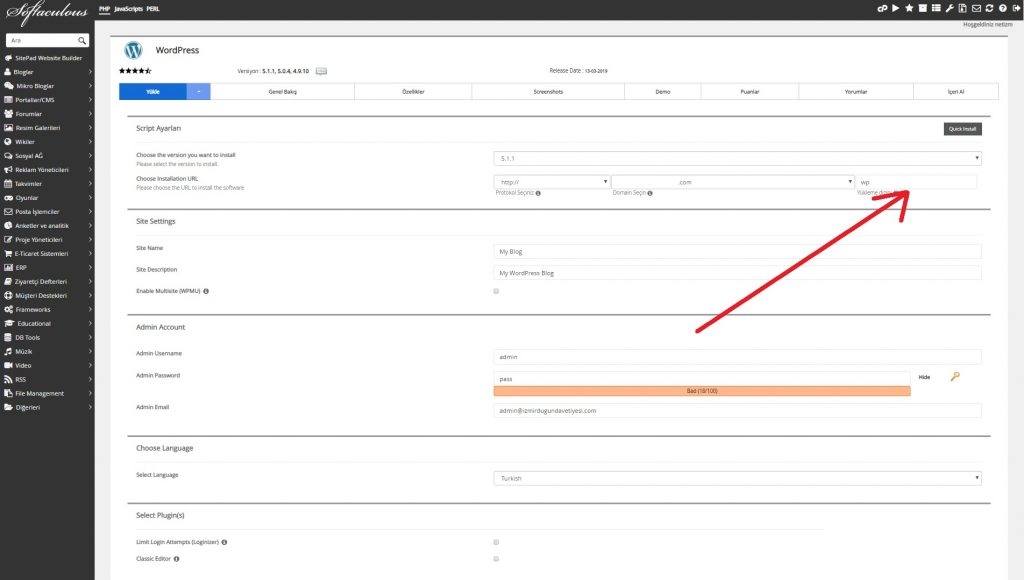
Task: Open the star ratings icon in top bar
Action: pos(909,8)
